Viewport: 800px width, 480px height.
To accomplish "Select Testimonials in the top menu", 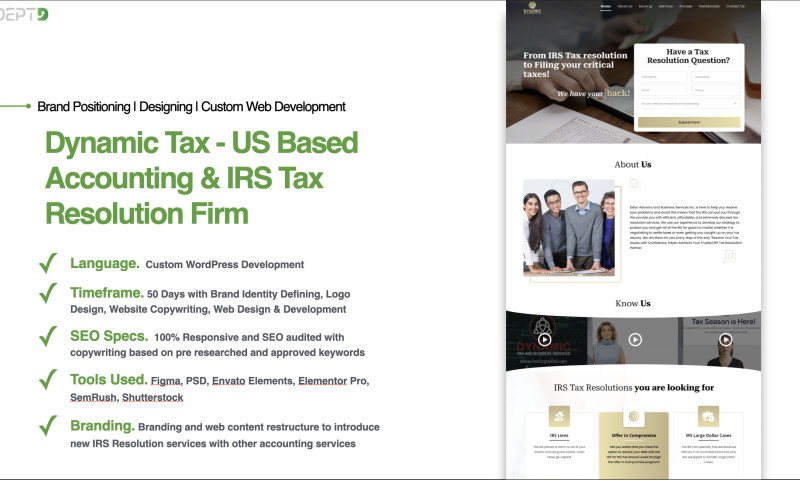I will pyautogui.click(x=708, y=6).
